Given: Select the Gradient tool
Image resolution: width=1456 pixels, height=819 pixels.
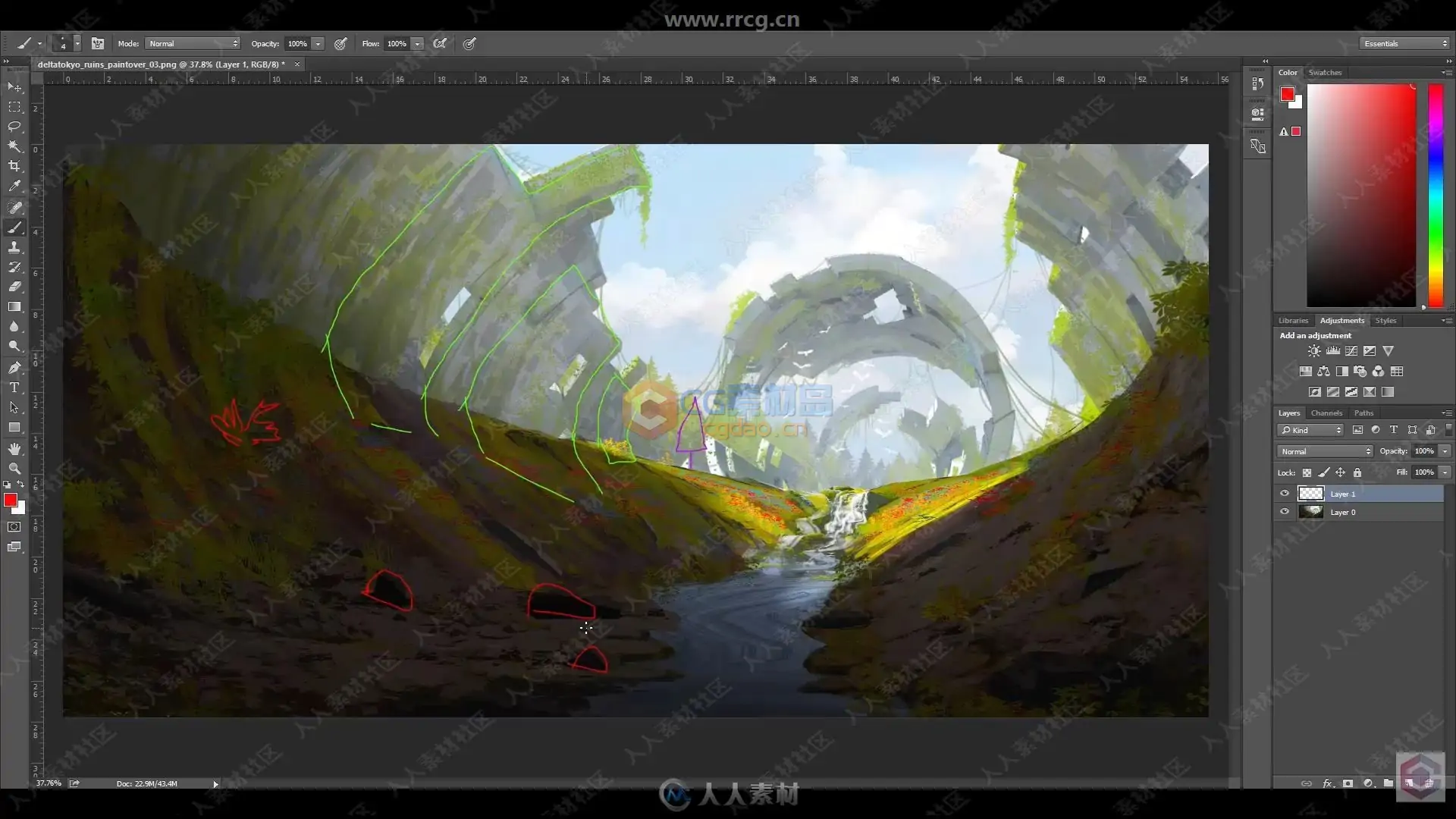Looking at the screenshot, I should coord(14,306).
